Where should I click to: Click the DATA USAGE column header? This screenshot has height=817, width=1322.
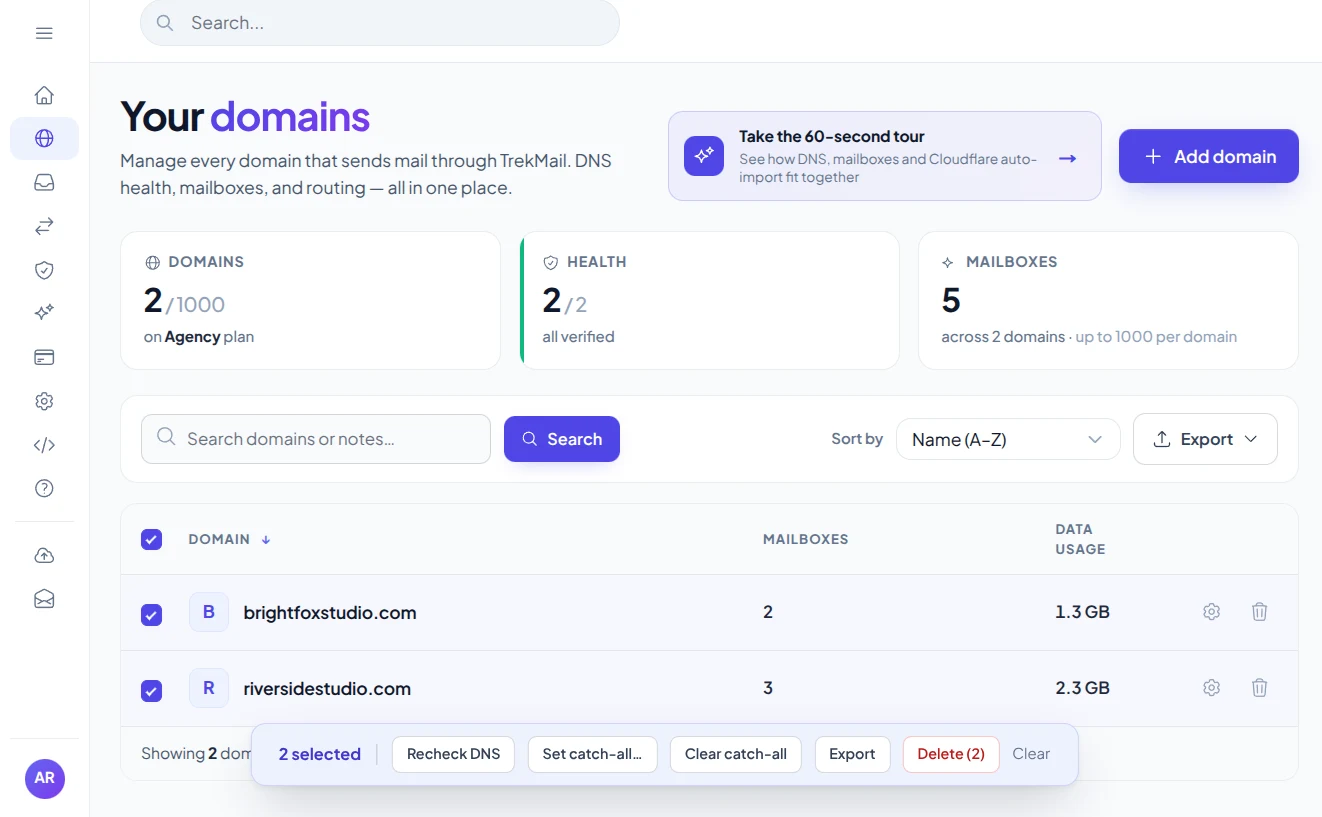[x=1080, y=539]
